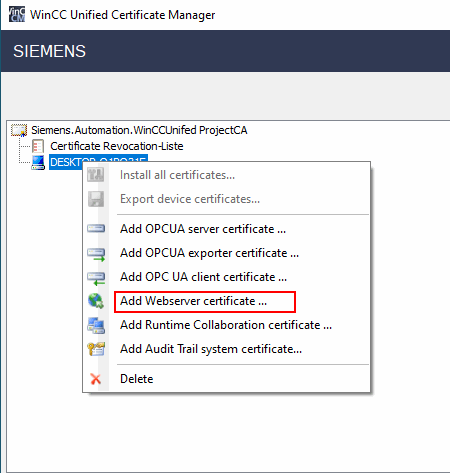Select Add Audit Trail system certificate...
The width and height of the screenshot is (450, 473).
(226, 349)
